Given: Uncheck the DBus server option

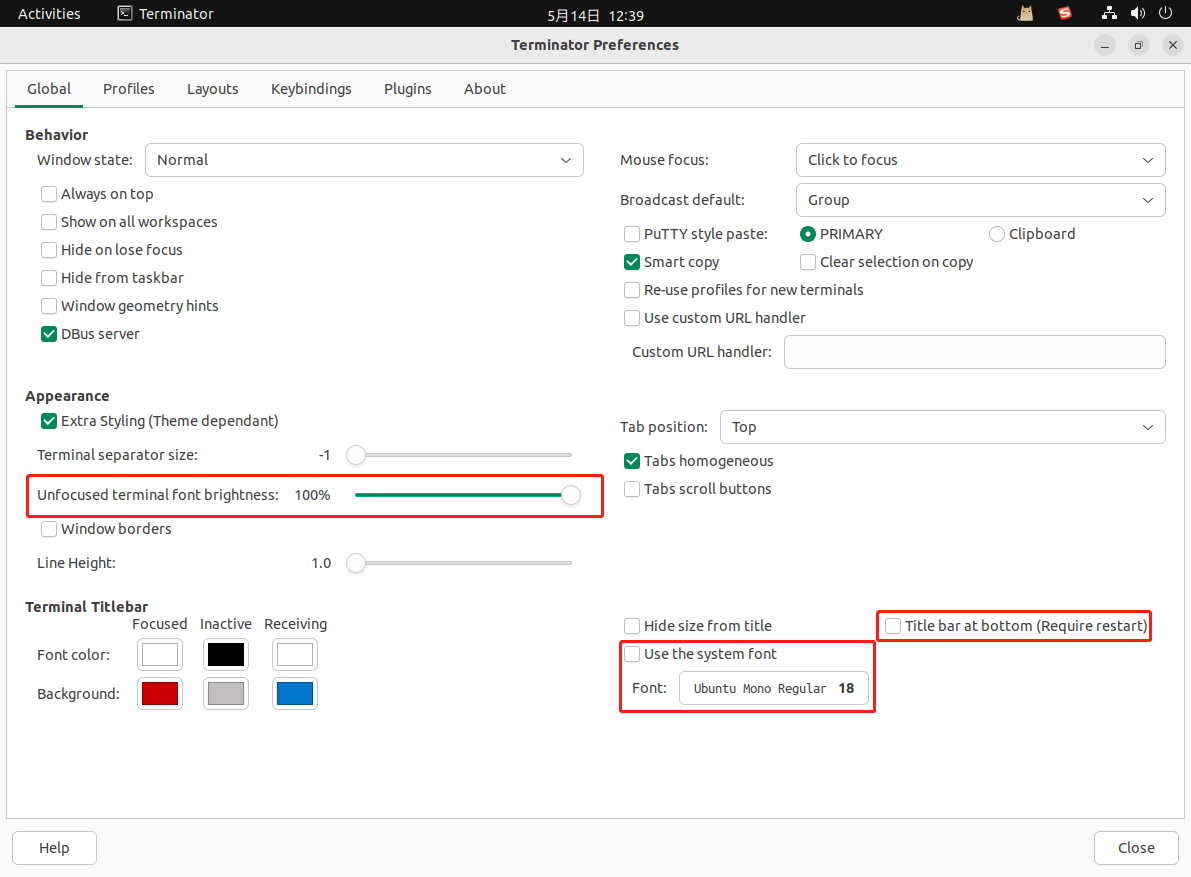Looking at the screenshot, I should (49, 334).
